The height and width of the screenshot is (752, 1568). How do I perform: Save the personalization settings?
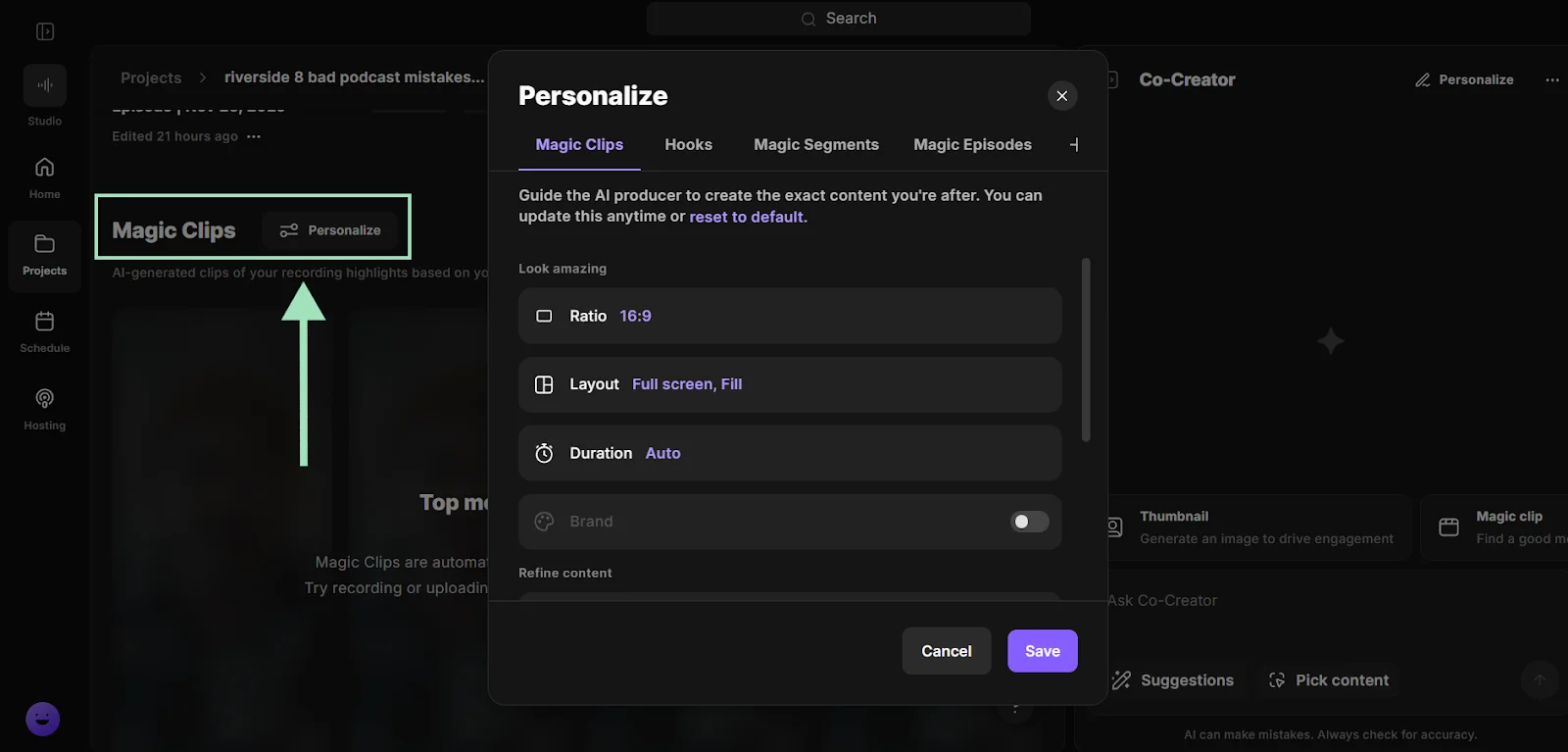1043,651
